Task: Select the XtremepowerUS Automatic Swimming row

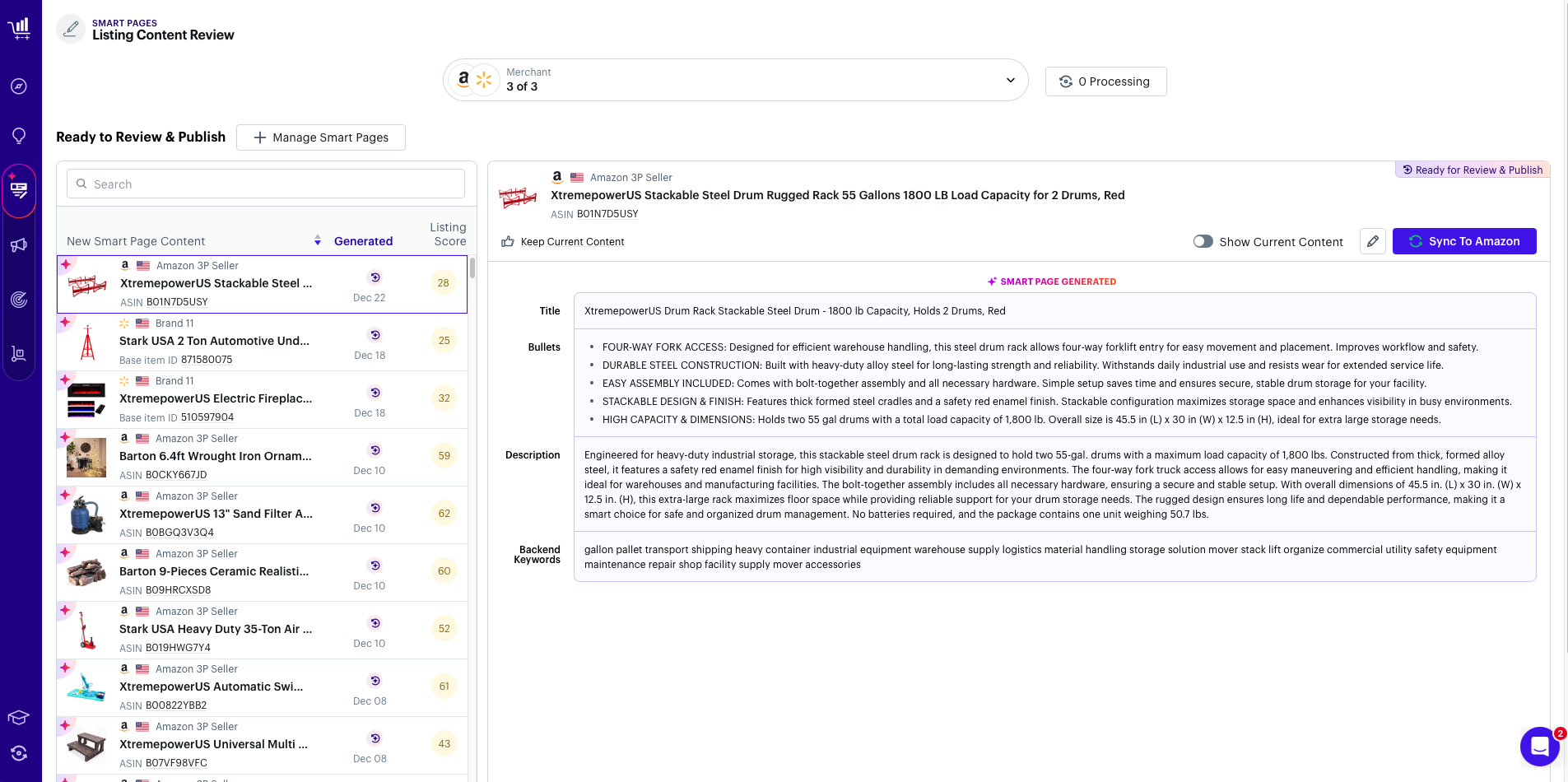Action: coord(262,688)
